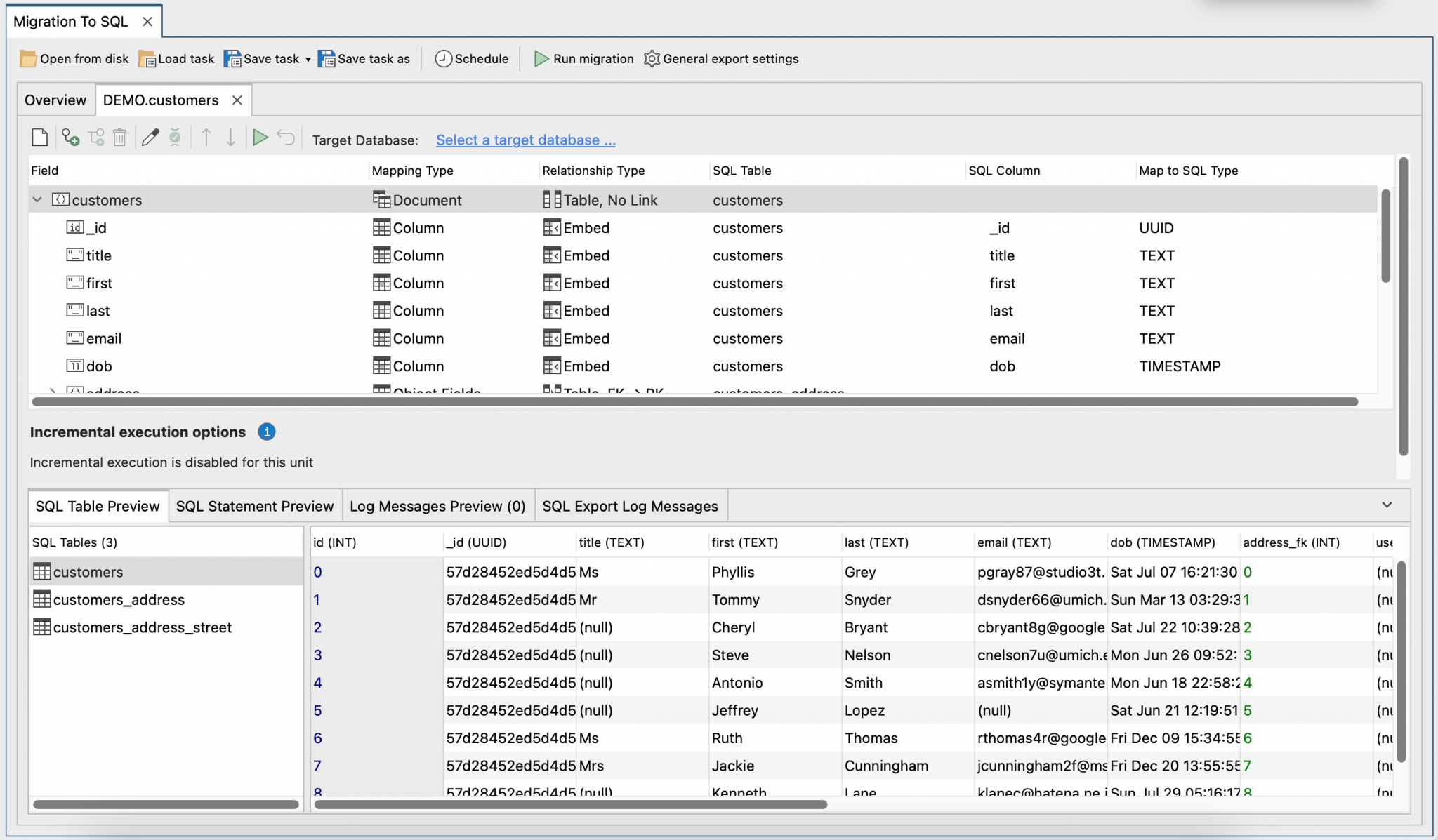Screen dimensions: 1438x840
Task: Switch to the SQL Statement Preview tab
Action: tap(254, 506)
